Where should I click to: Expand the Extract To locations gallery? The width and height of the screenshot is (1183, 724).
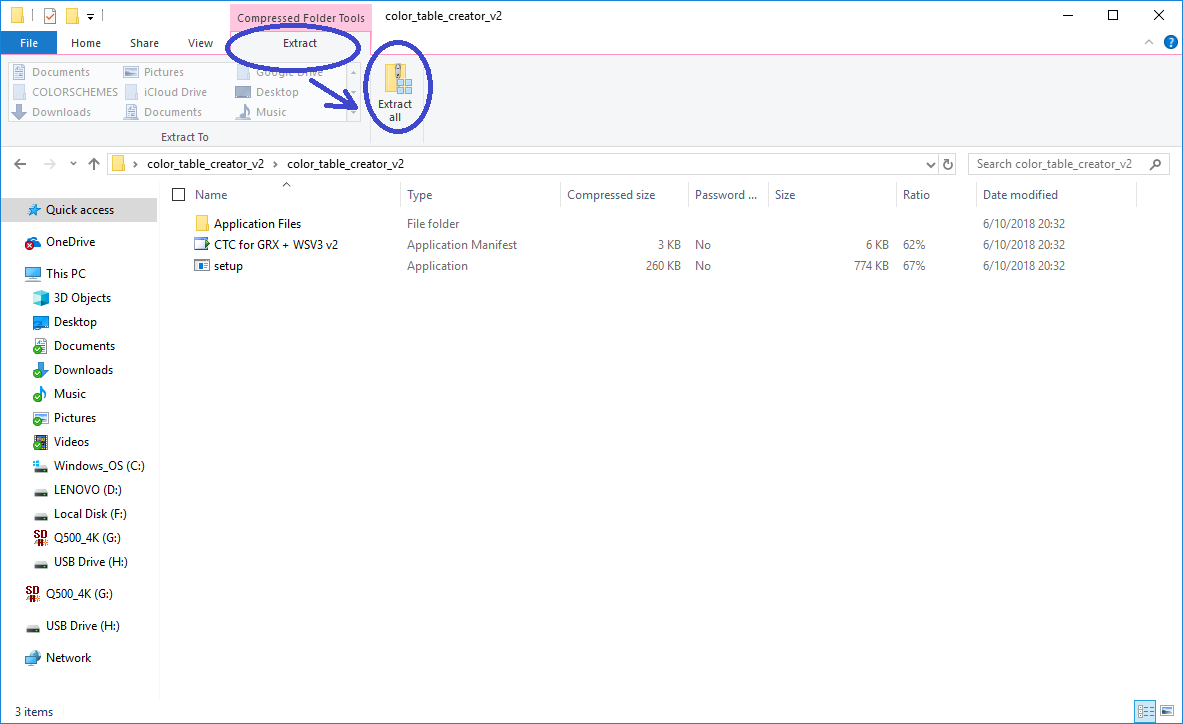coord(354,112)
